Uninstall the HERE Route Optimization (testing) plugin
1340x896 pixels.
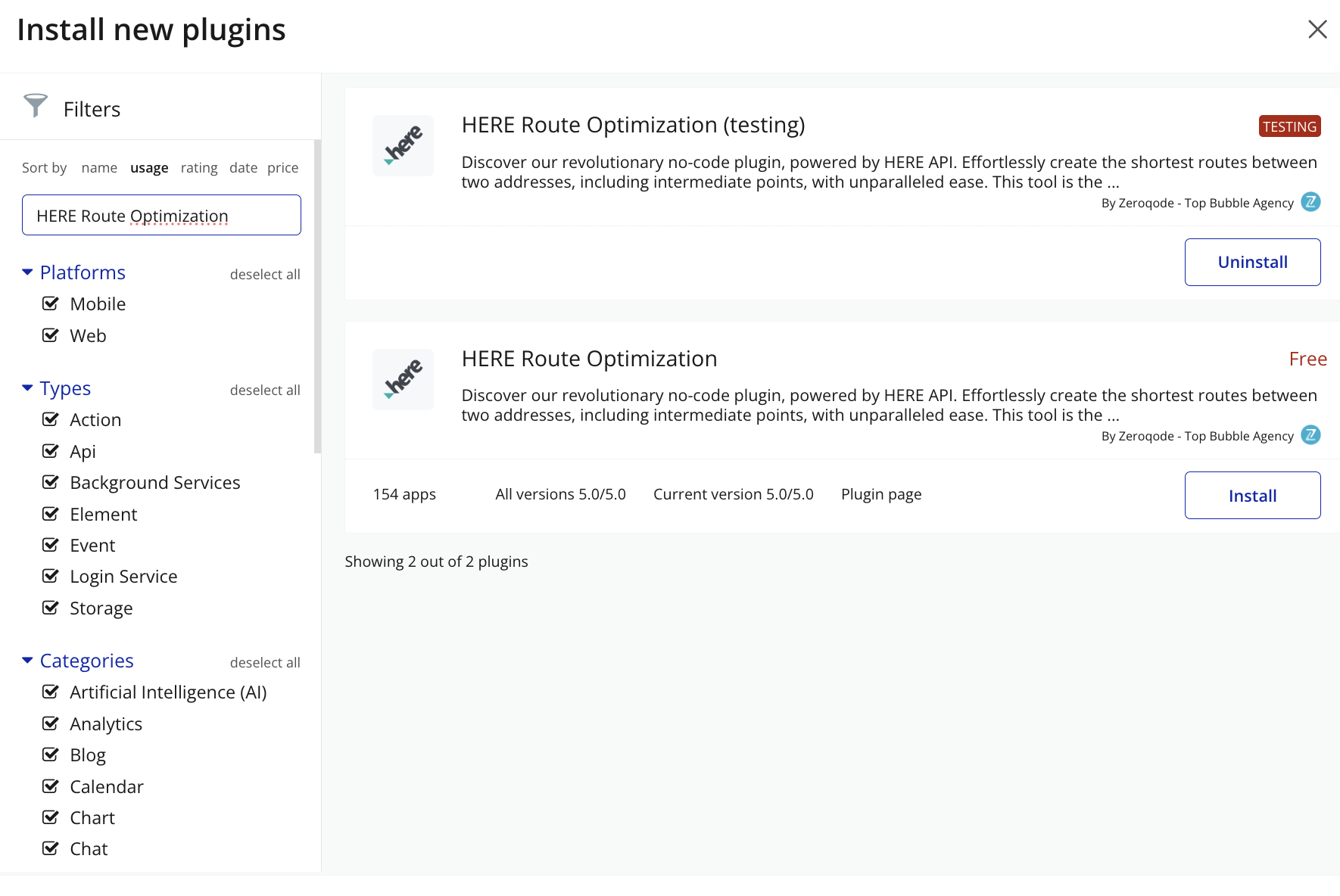point(1252,263)
